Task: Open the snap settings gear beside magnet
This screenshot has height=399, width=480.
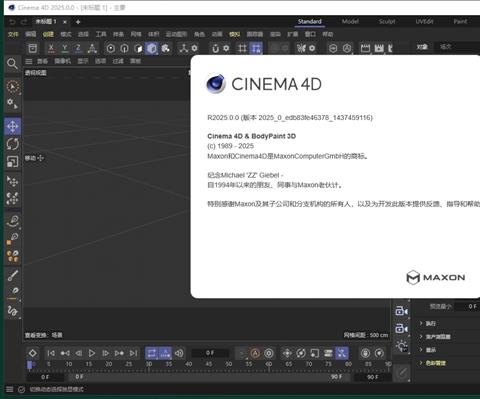Action: pyautogui.click(x=226, y=48)
